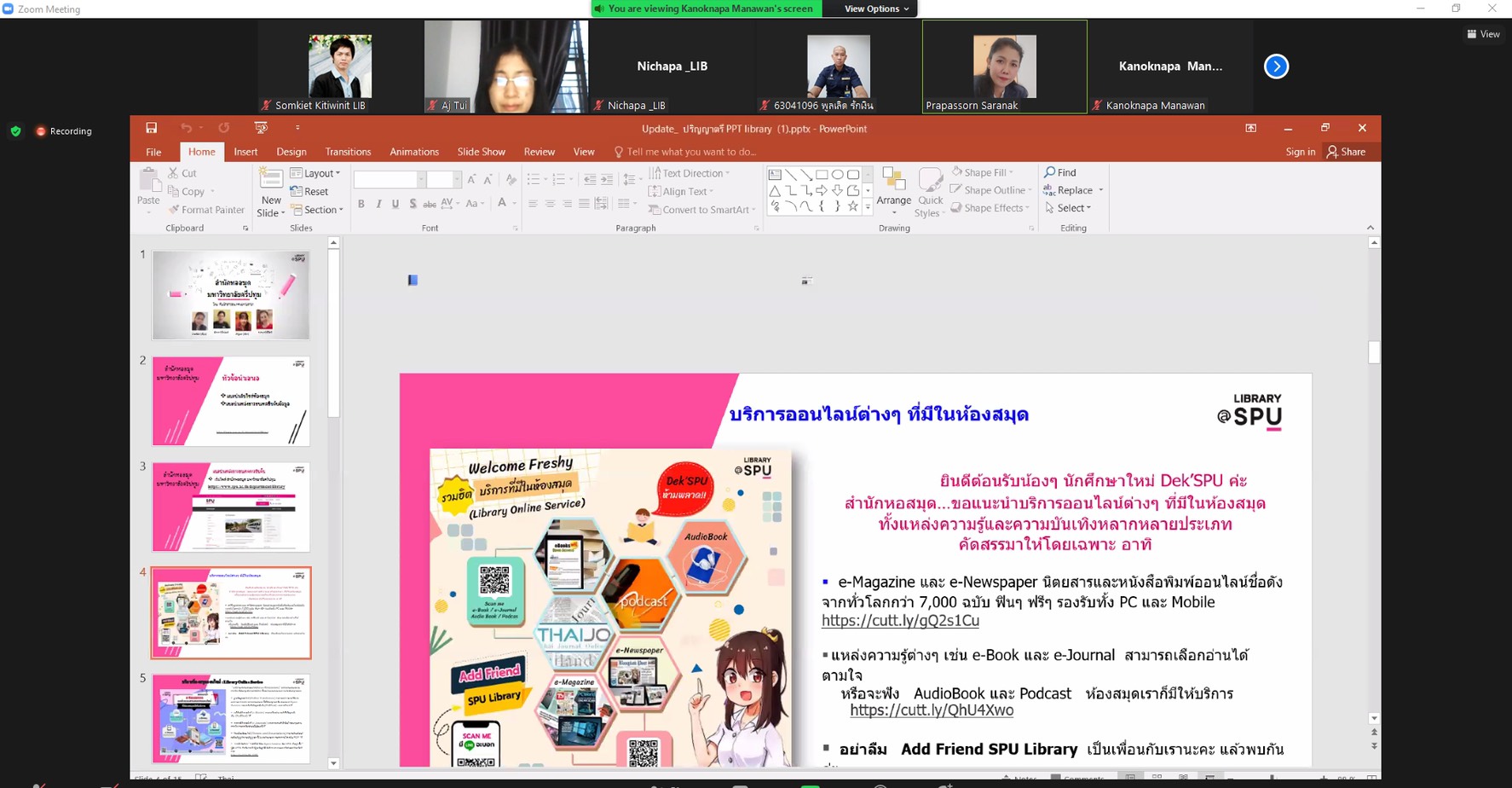Toggle right alignment of text
Image resolution: width=1512 pixels, height=788 pixels.
pos(567,204)
